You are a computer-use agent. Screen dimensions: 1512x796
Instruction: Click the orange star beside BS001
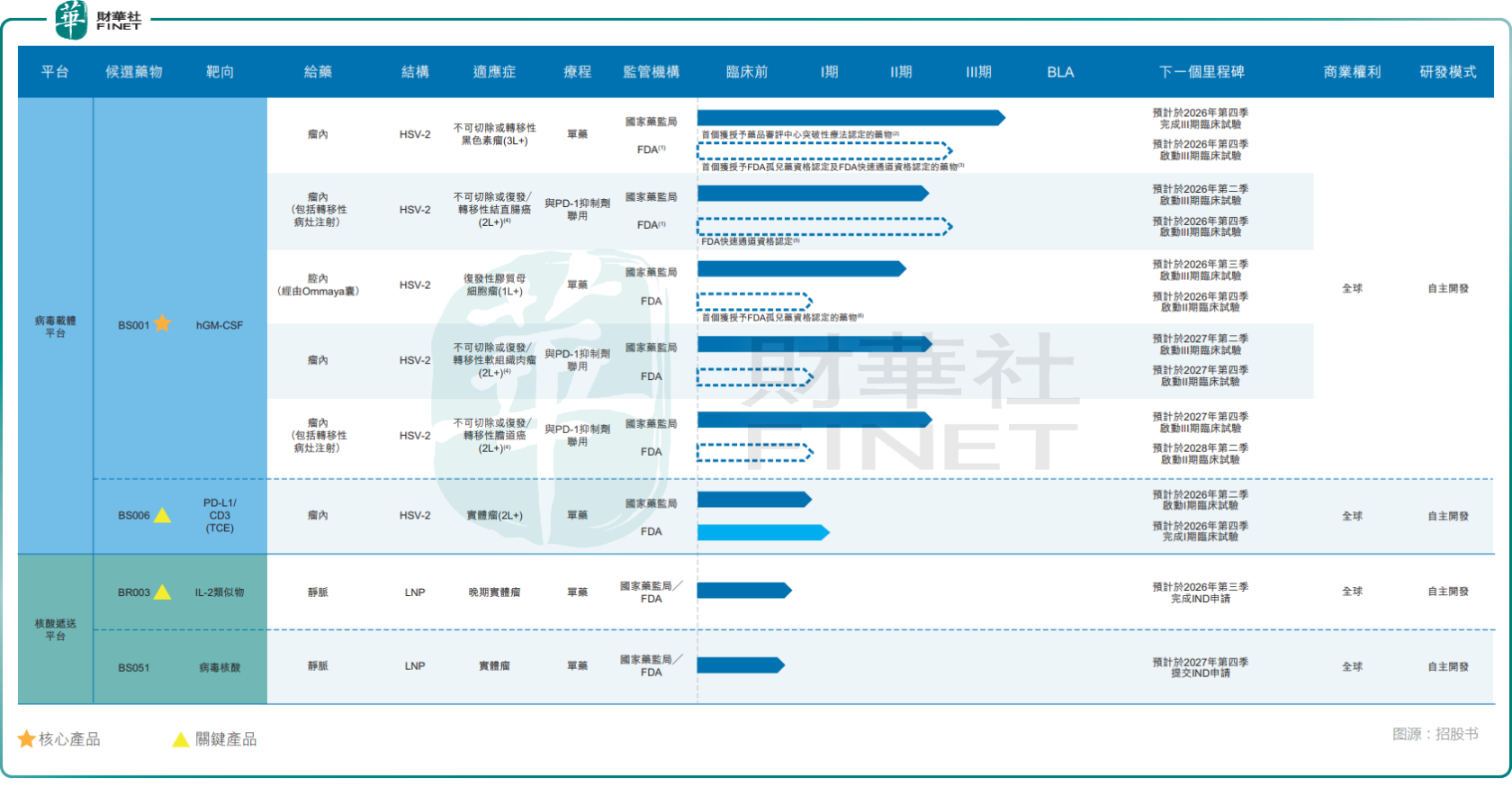tap(162, 323)
